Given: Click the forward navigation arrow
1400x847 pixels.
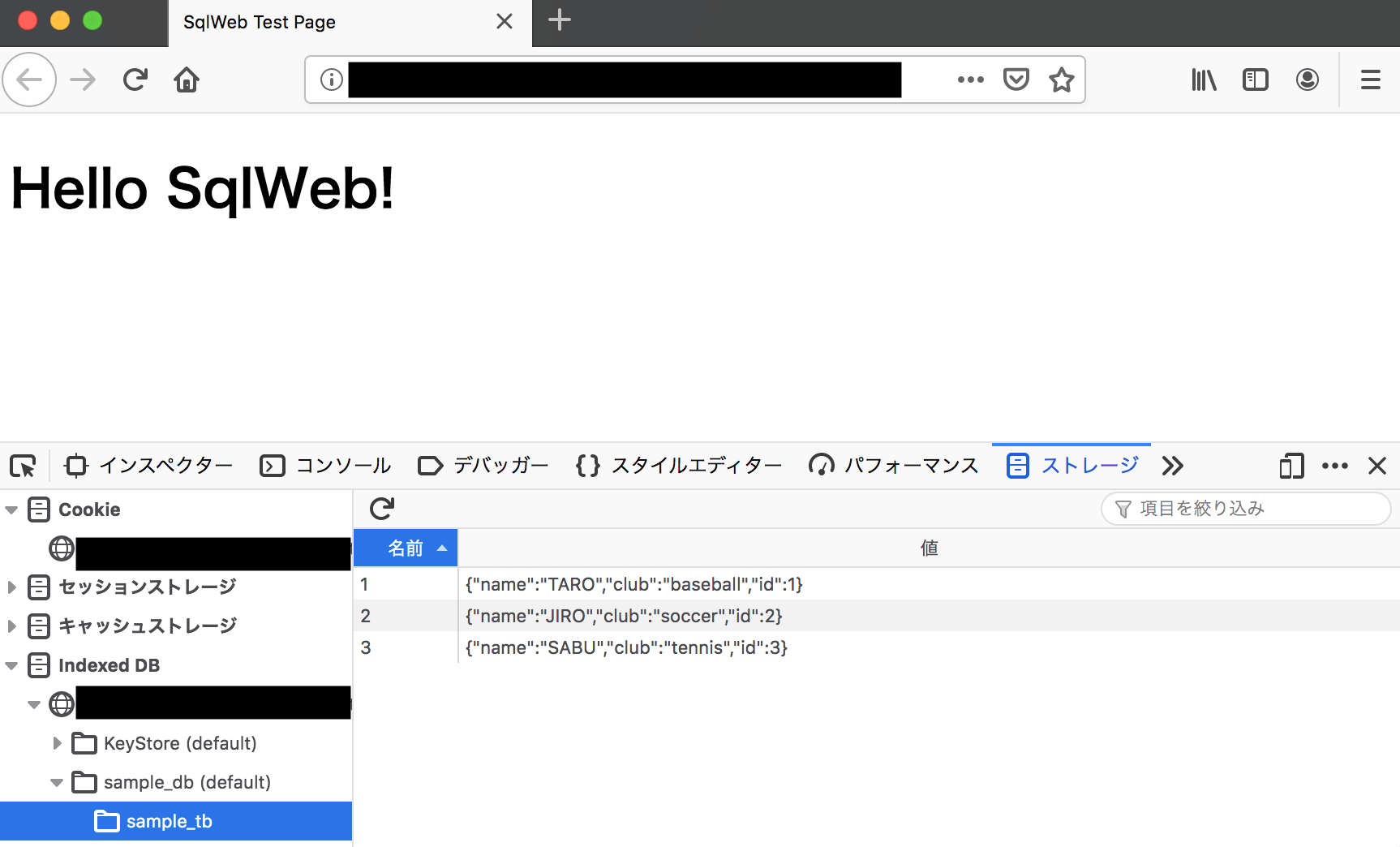Looking at the screenshot, I should click(83, 80).
